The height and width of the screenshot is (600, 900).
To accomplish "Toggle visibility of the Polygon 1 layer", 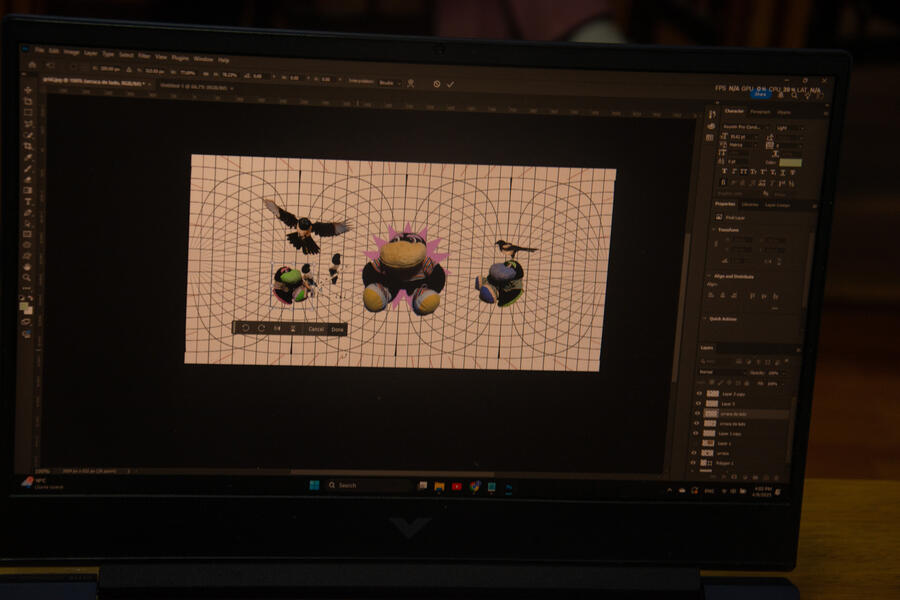I will click(x=694, y=463).
